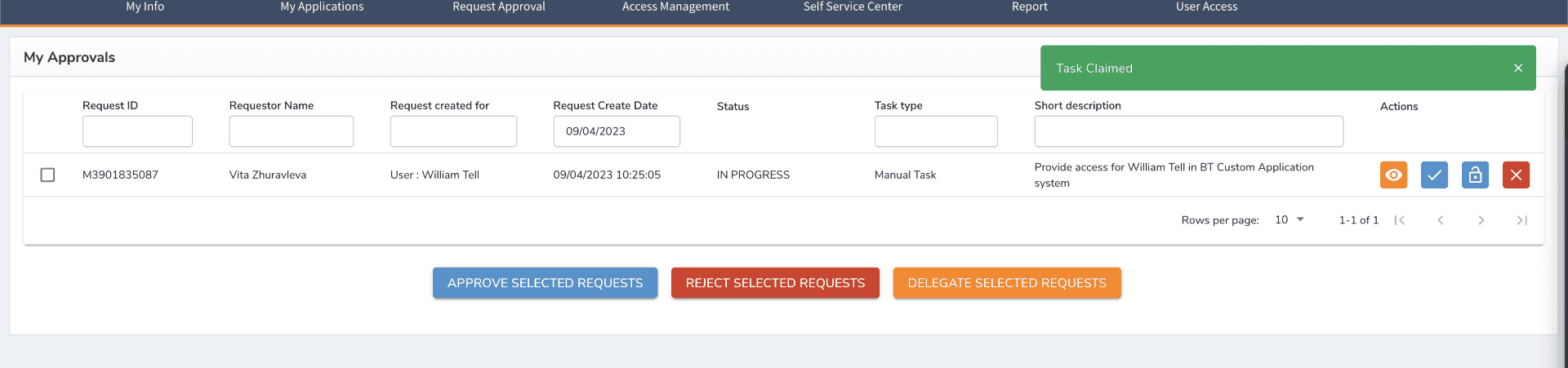
Task: Go to the next page arrow
Action: tap(1481, 220)
